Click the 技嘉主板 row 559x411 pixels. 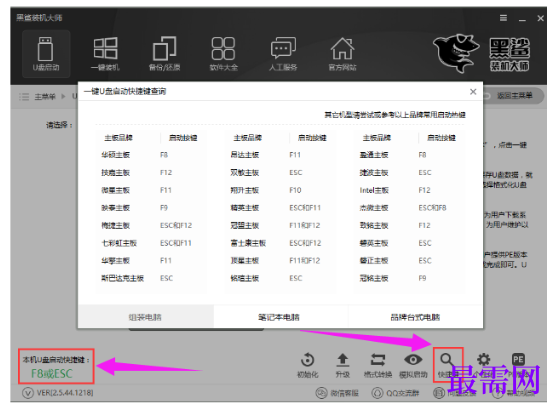150,173
